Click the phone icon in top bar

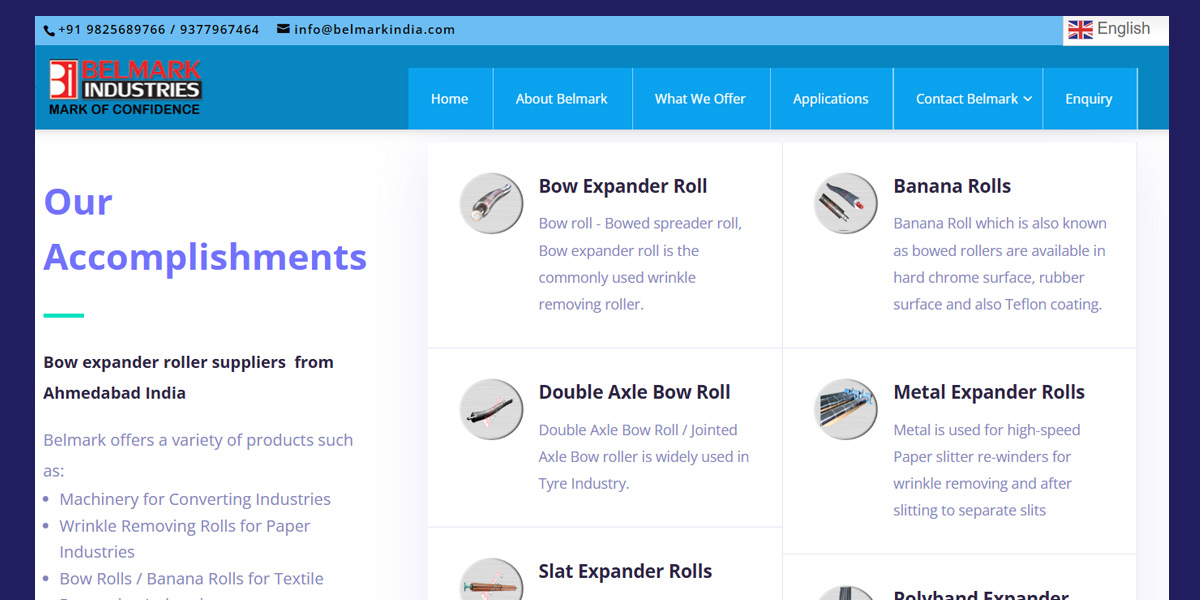coord(49,30)
